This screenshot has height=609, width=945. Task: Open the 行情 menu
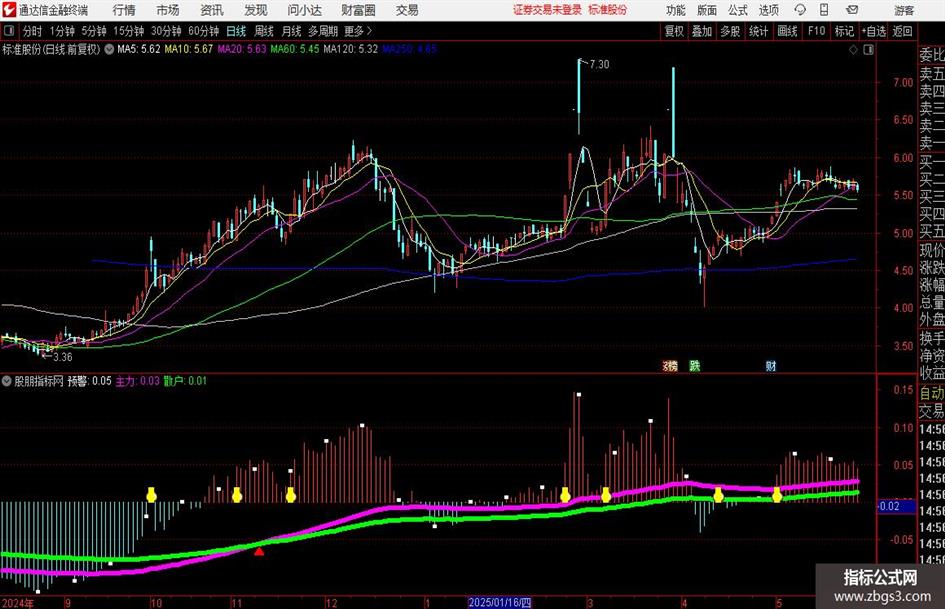click(124, 10)
